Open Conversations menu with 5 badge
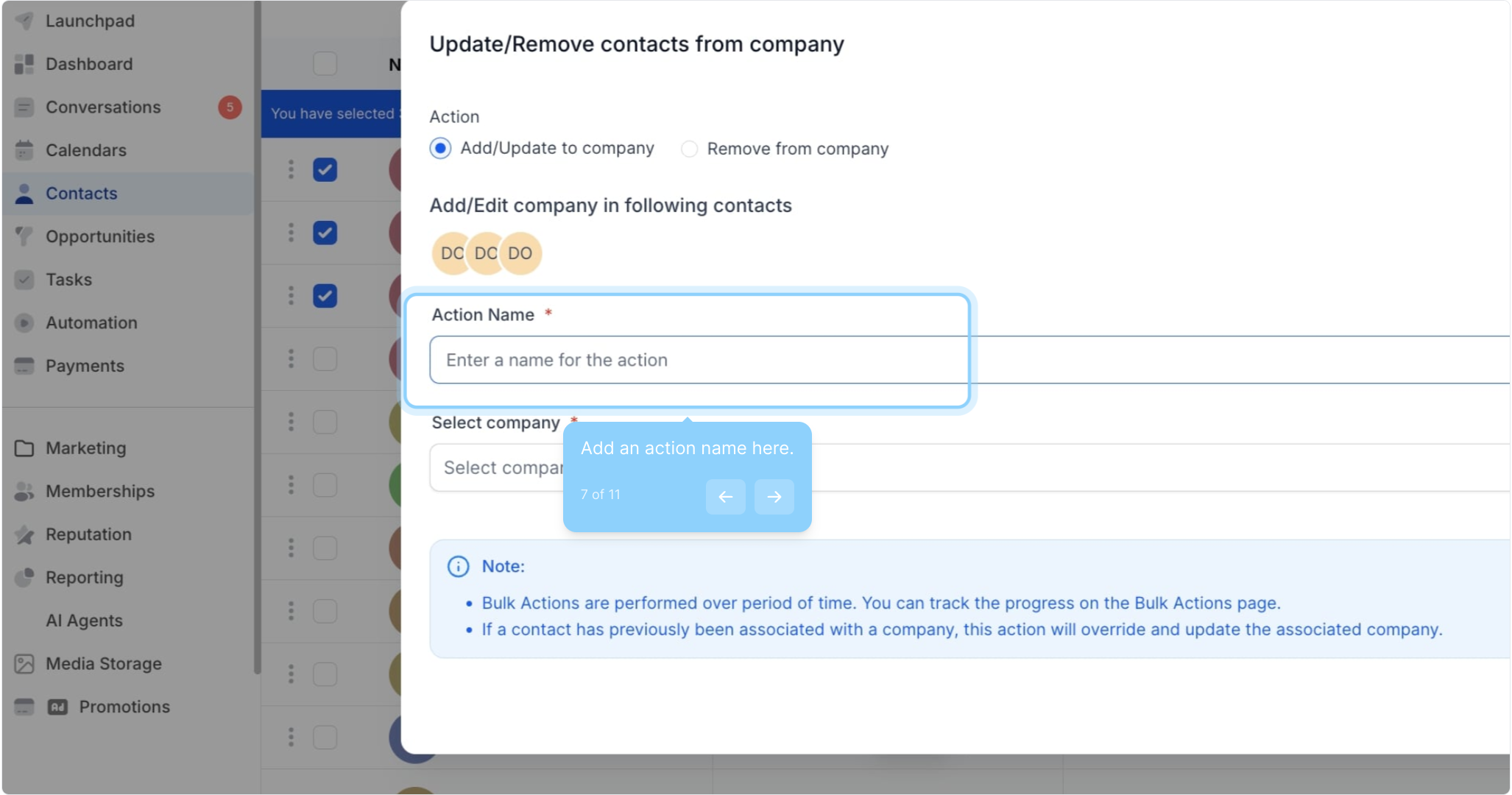Image resolution: width=1512 pixels, height=795 pixels. click(103, 107)
